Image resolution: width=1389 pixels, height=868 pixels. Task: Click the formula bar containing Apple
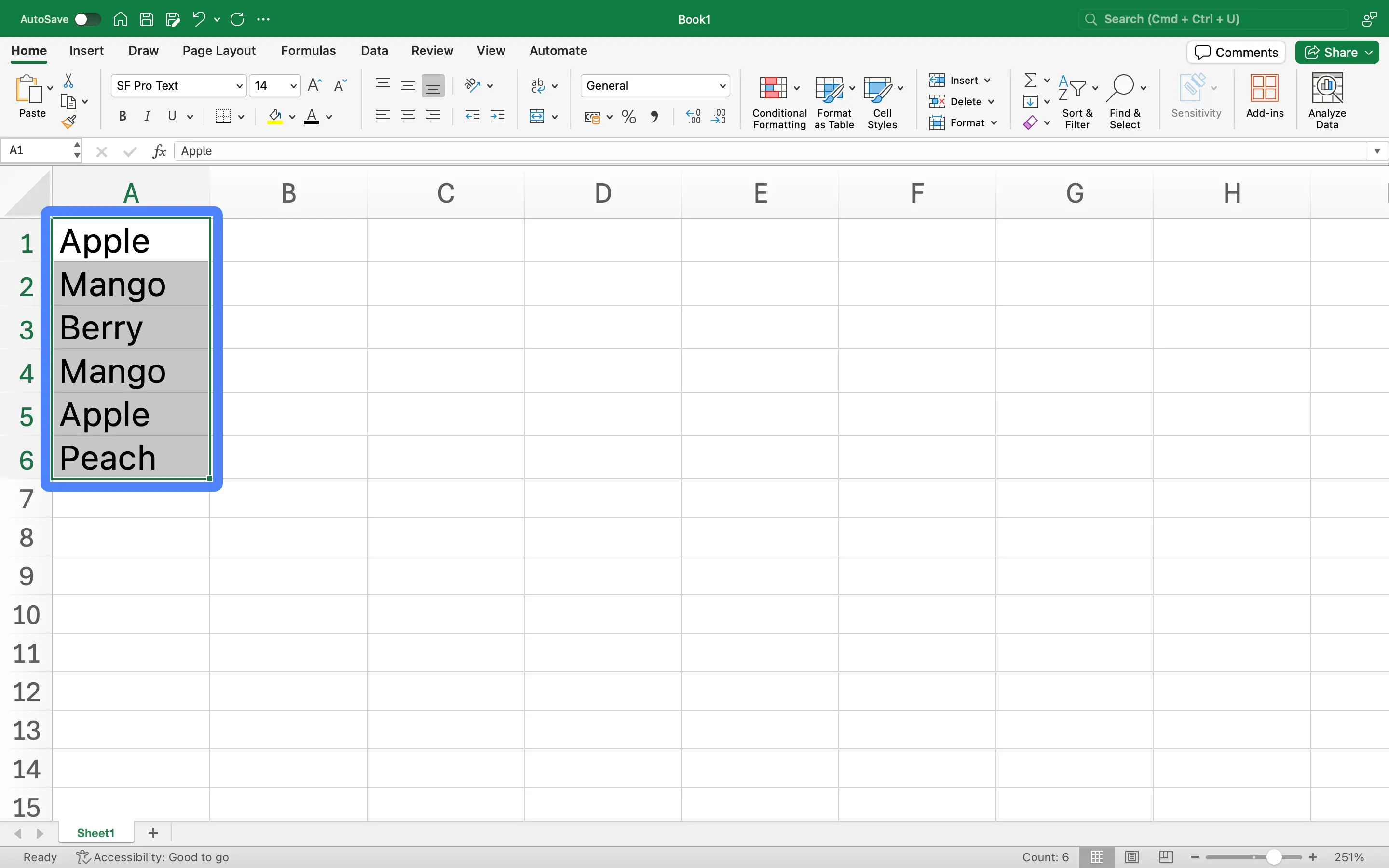(x=769, y=151)
